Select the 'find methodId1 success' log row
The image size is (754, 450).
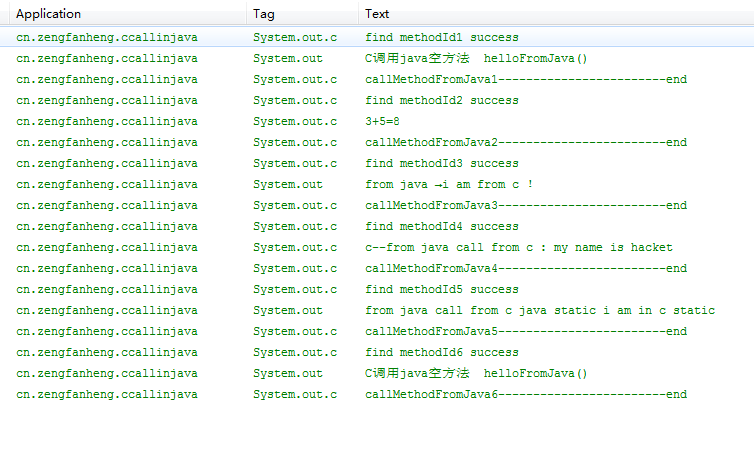[x=377, y=37]
